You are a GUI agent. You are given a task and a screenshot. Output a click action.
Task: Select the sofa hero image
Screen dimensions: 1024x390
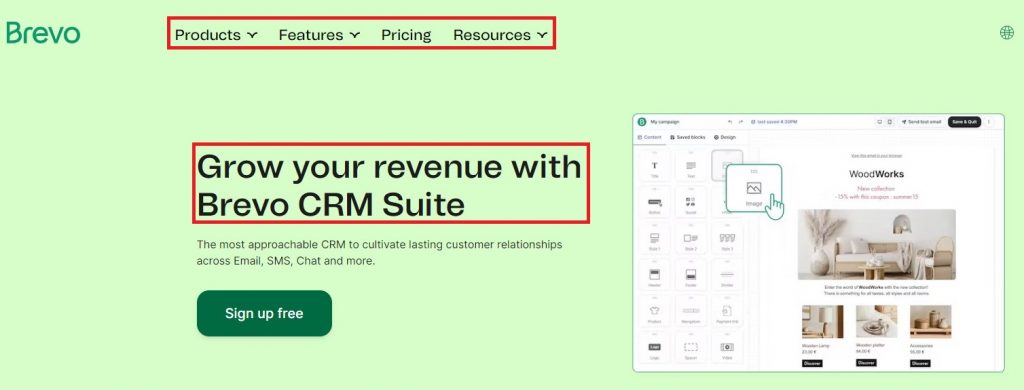876,244
